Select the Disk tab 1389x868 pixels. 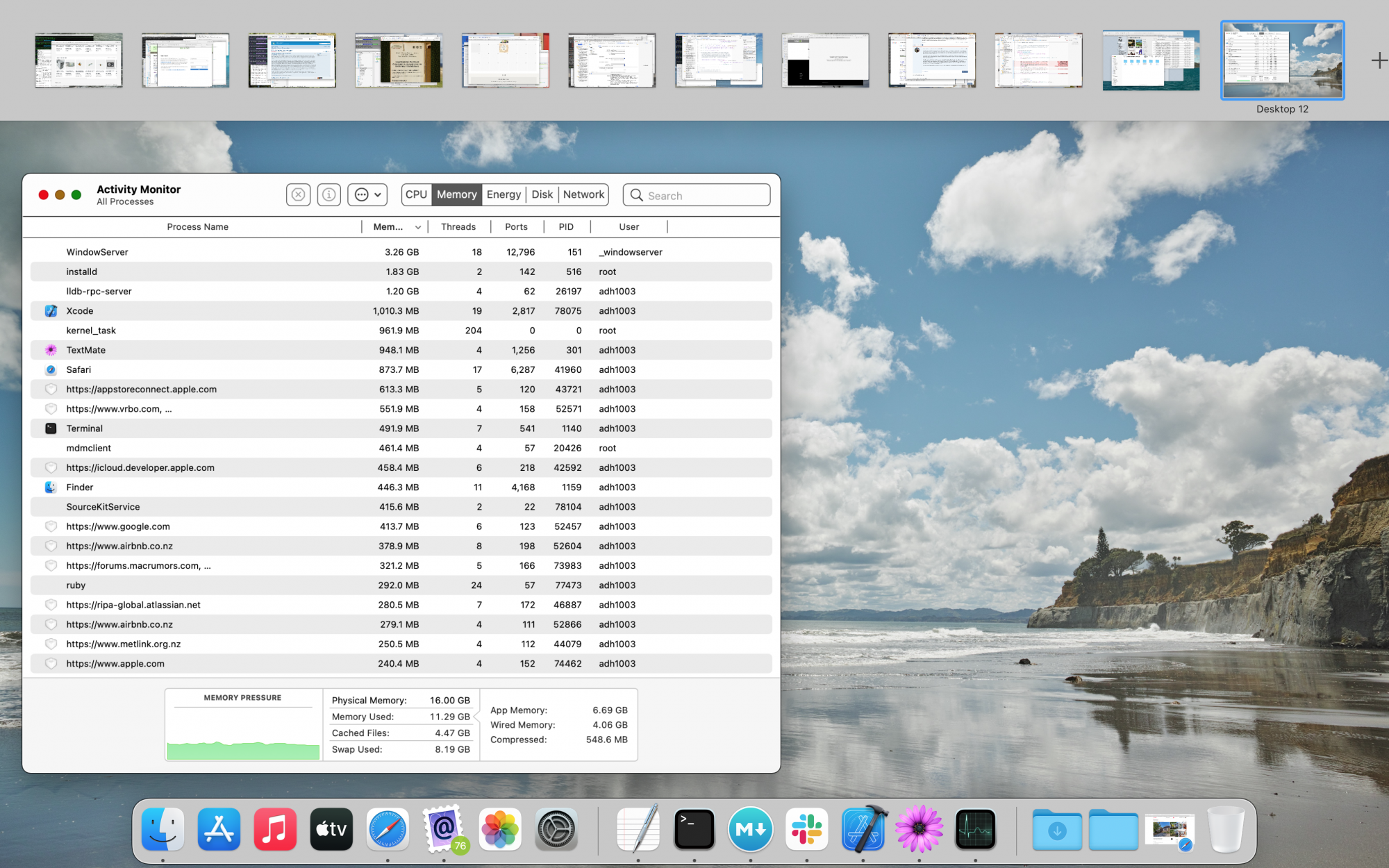pos(542,195)
